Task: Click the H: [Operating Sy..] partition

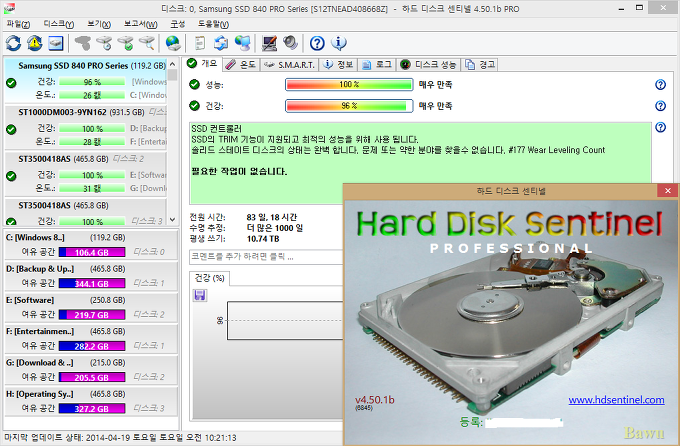Action: (x=91, y=401)
